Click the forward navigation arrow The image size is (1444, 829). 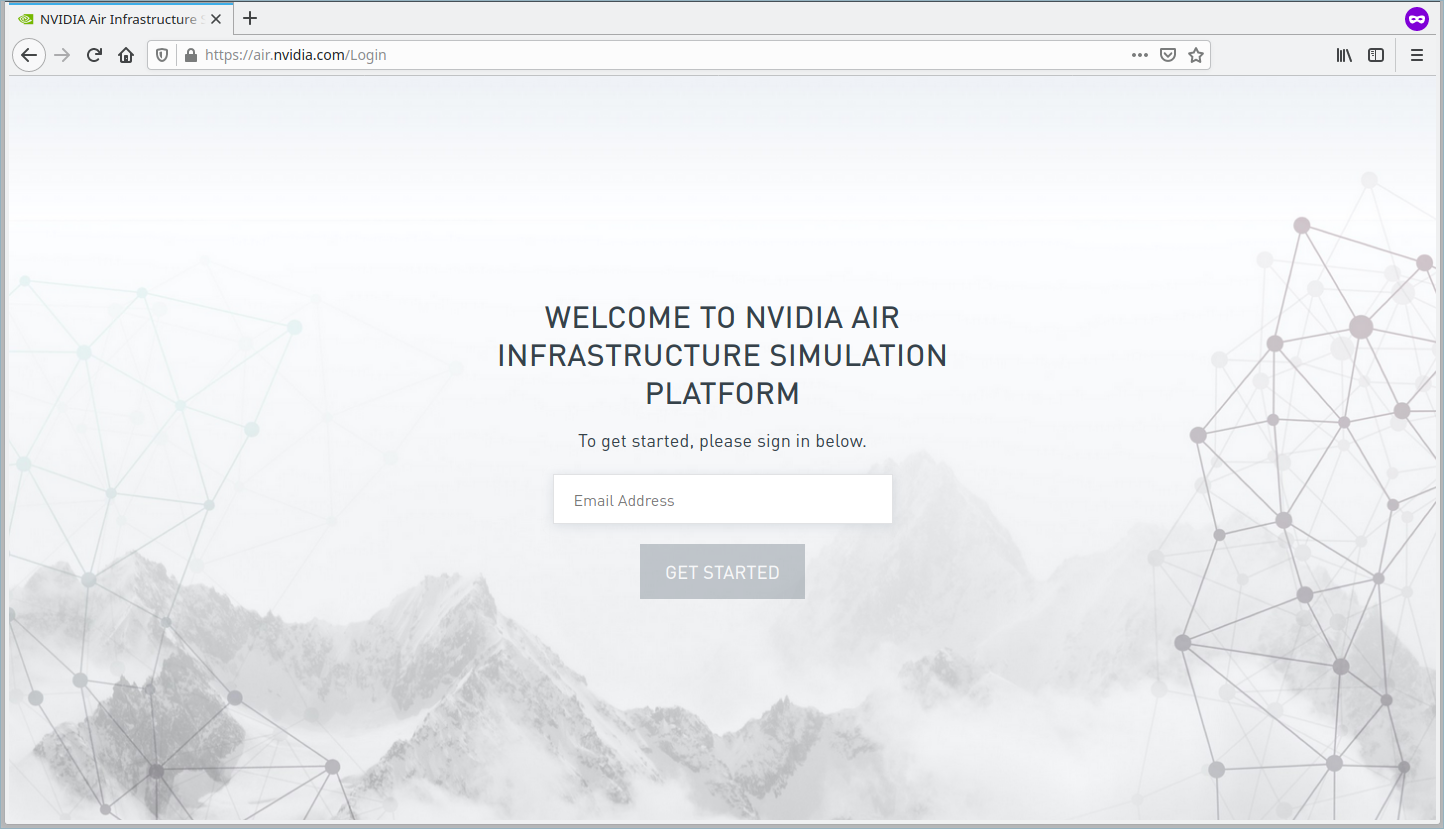(x=62, y=55)
